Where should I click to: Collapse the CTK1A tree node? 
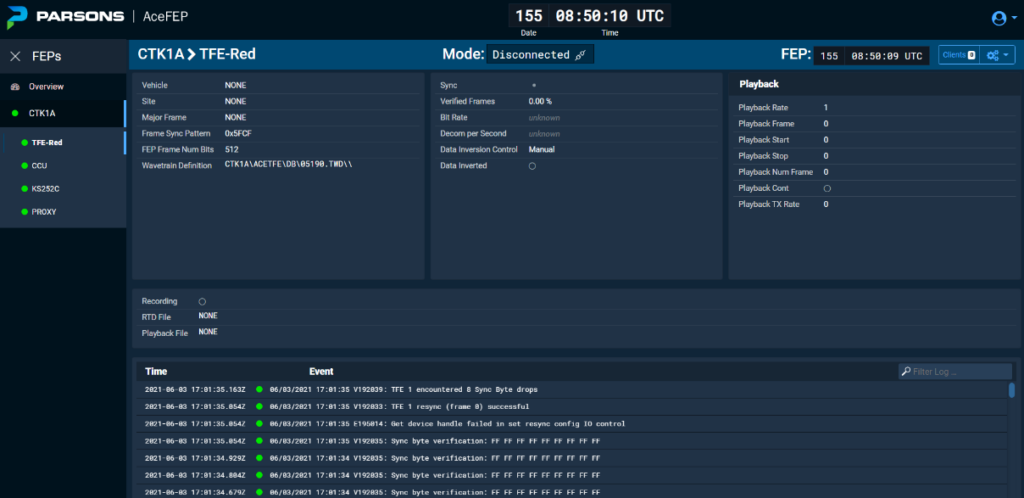coord(42,113)
